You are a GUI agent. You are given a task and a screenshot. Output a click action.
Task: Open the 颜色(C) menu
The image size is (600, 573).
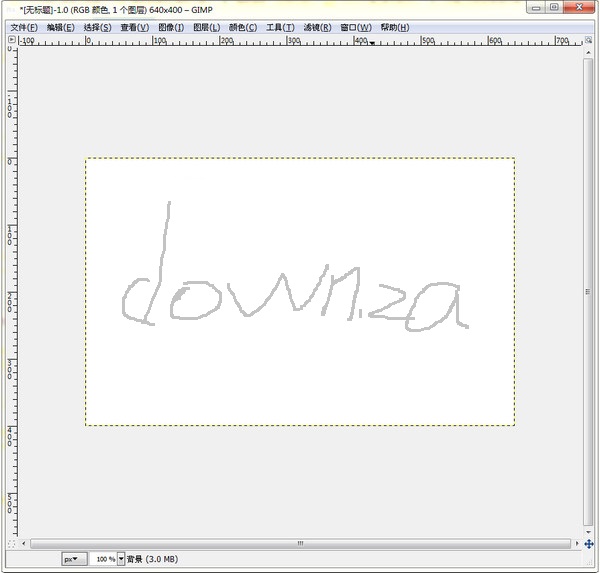[242, 27]
